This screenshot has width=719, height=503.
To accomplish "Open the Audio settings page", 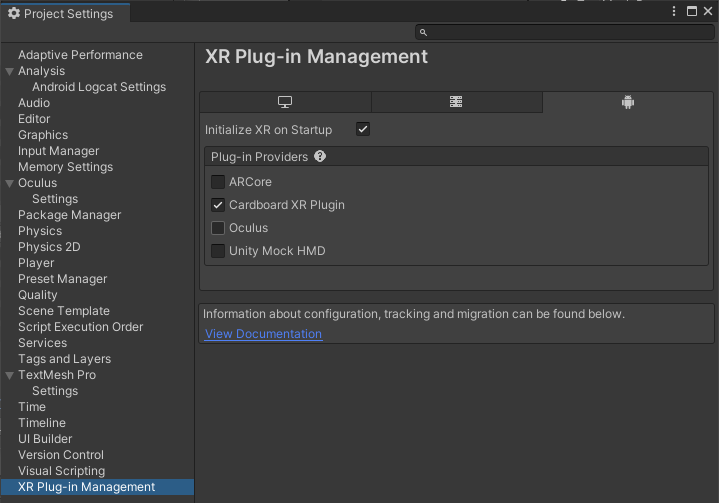I will pyautogui.click(x=34, y=103).
